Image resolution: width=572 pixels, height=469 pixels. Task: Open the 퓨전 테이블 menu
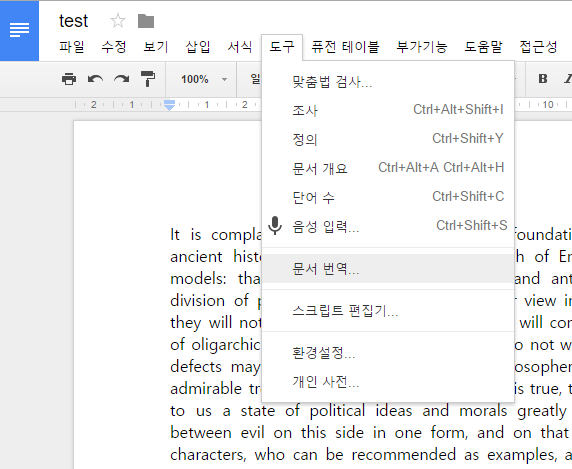(x=345, y=47)
